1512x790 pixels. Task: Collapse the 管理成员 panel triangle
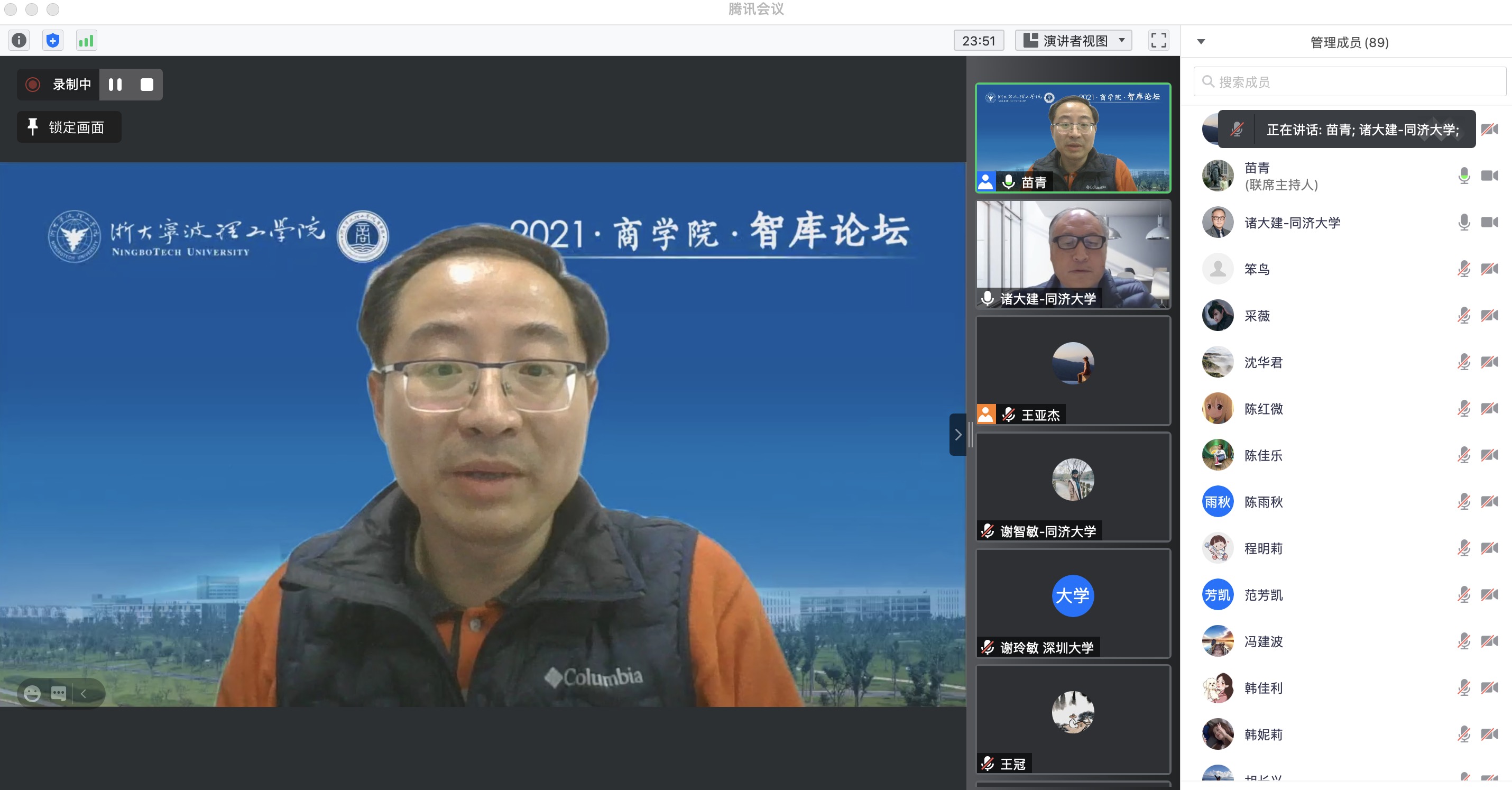click(x=1201, y=42)
